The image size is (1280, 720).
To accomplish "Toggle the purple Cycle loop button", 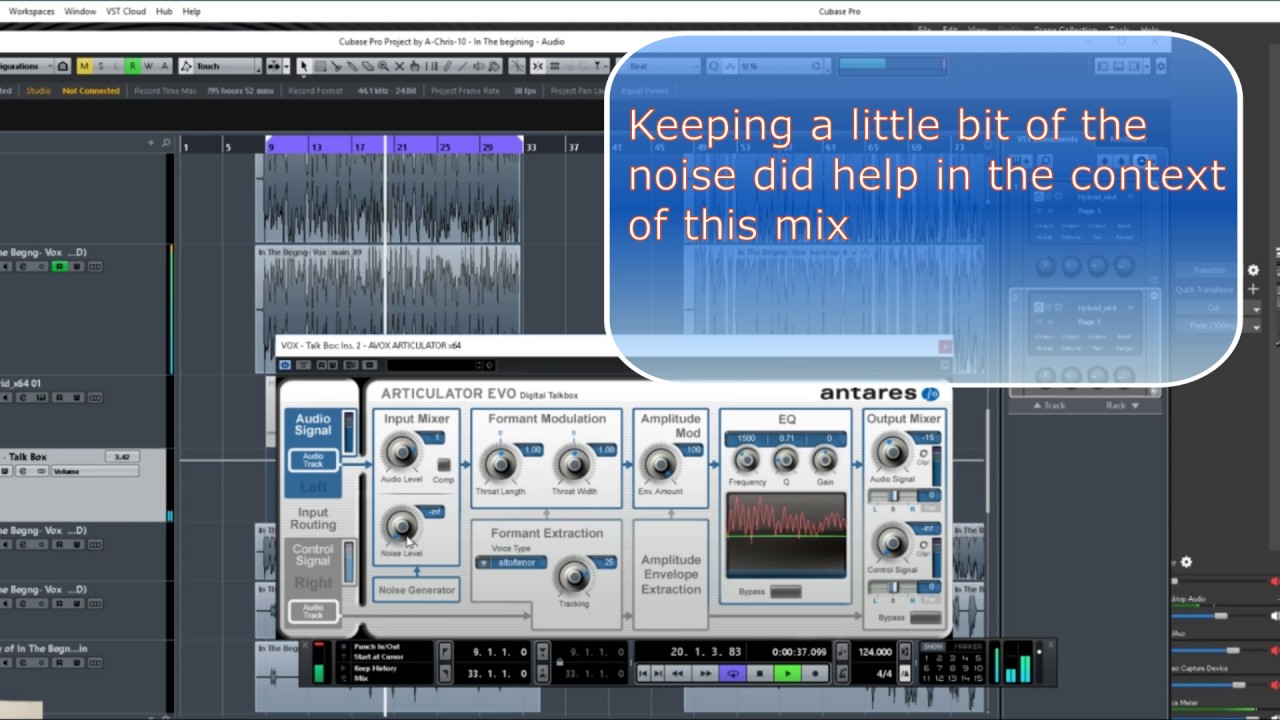I will coord(733,673).
